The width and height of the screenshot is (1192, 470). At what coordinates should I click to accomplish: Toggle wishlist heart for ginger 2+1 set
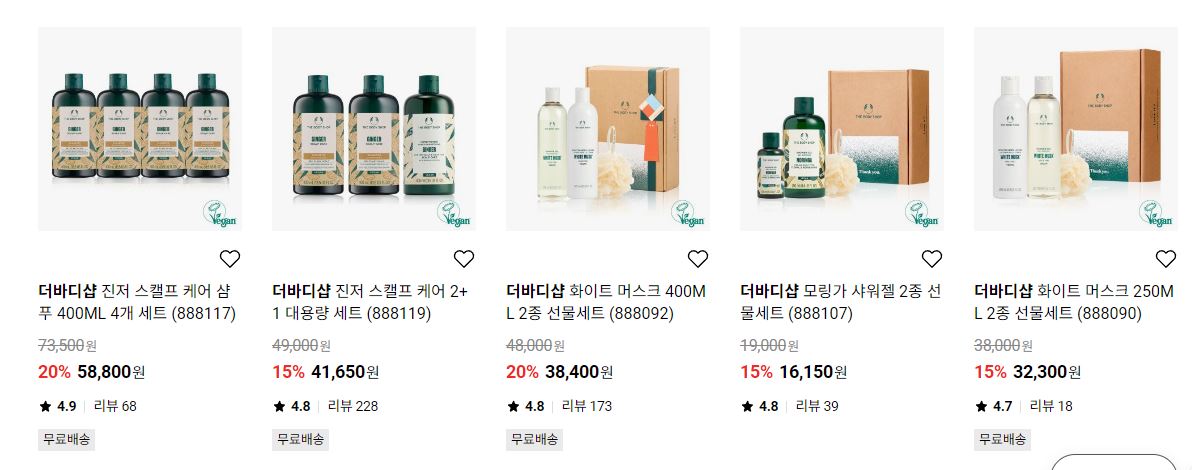[x=464, y=259]
